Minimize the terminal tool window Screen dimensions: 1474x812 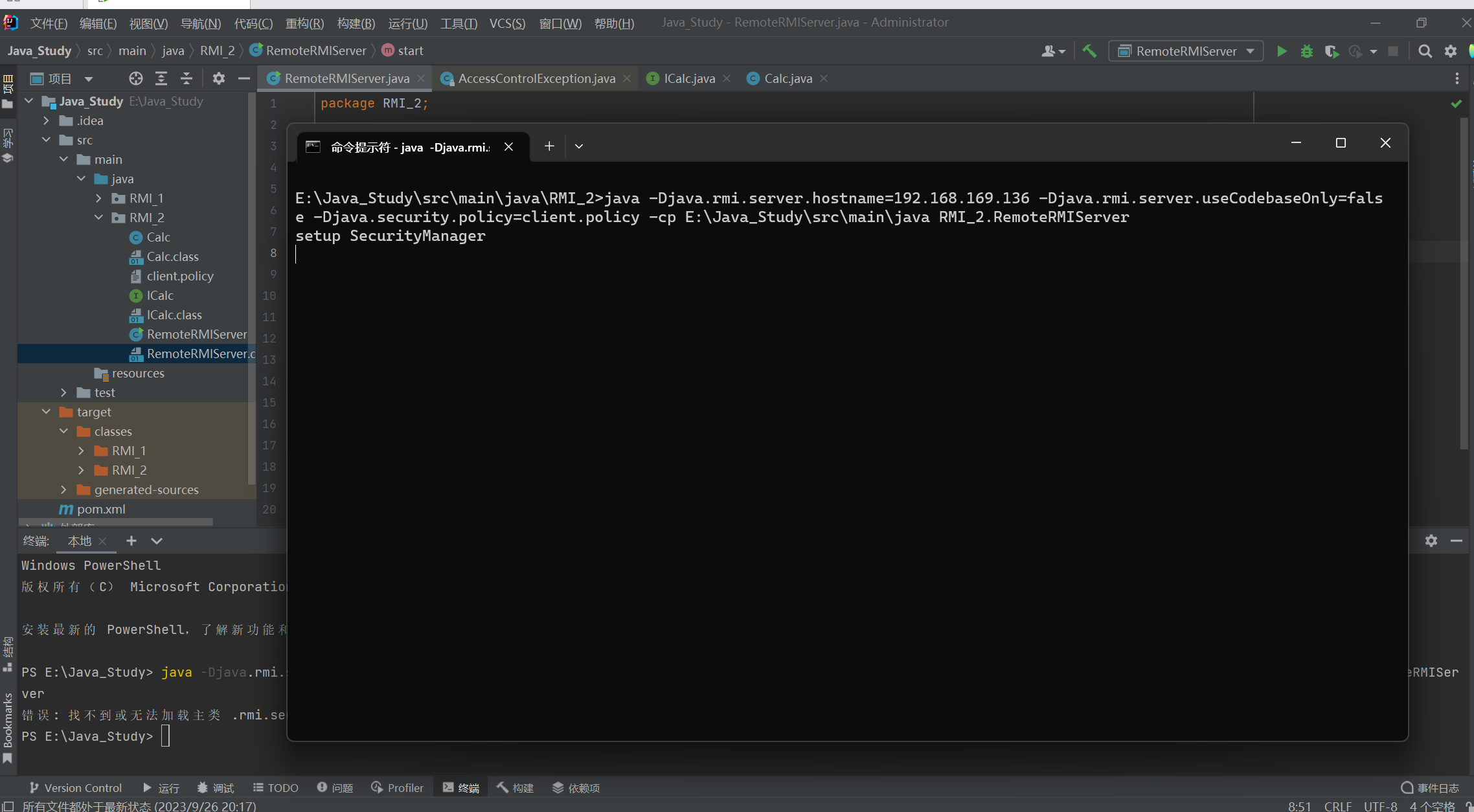click(1457, 541)
